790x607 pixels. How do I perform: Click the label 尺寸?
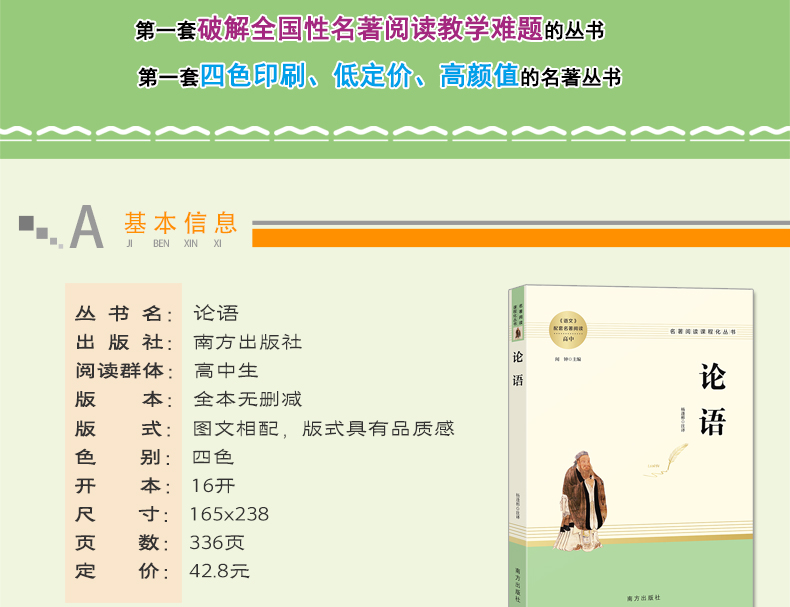point(123,514)
